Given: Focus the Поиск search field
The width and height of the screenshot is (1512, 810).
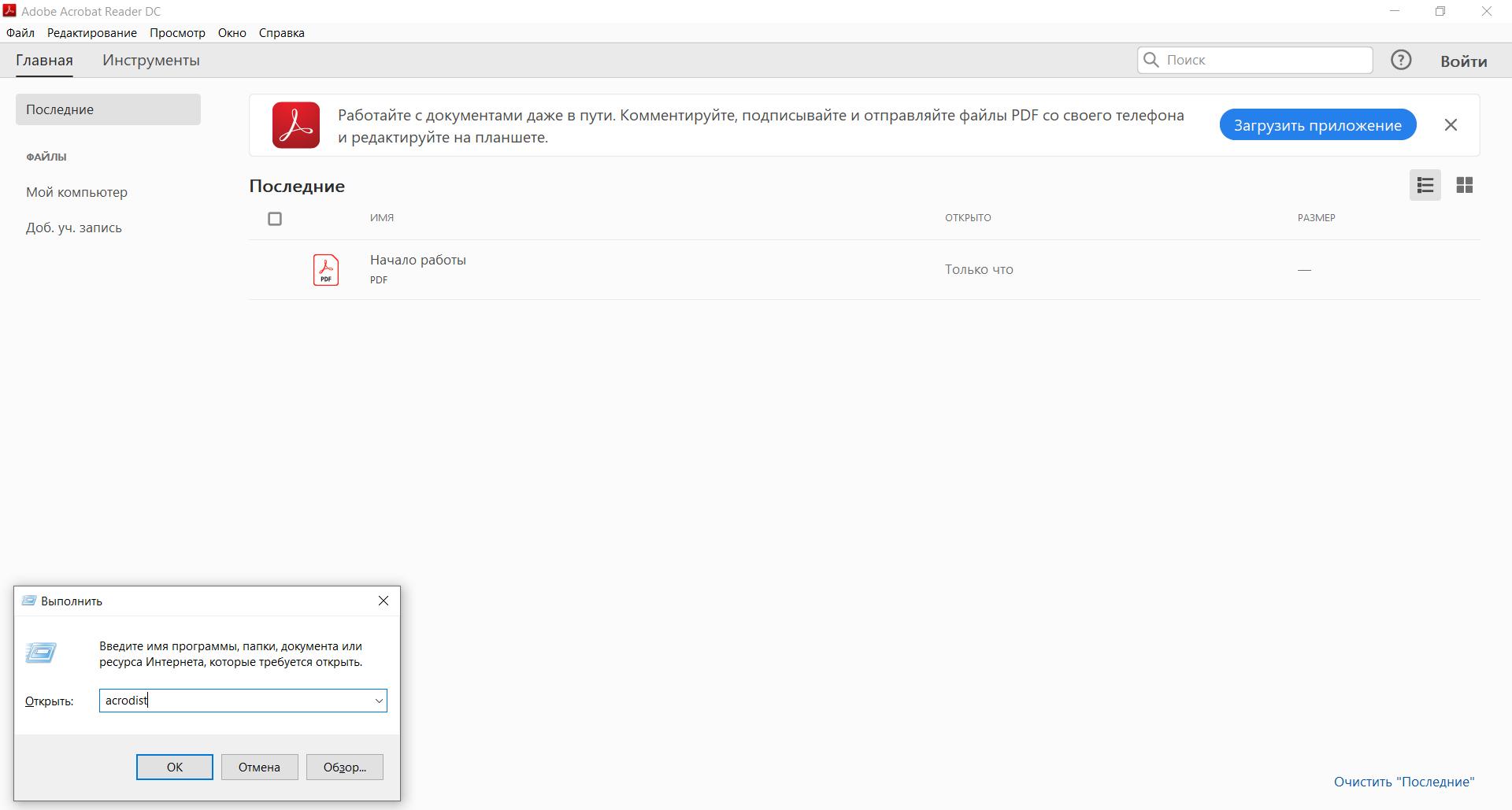Looking at the screenshot, I should 1254,60.
